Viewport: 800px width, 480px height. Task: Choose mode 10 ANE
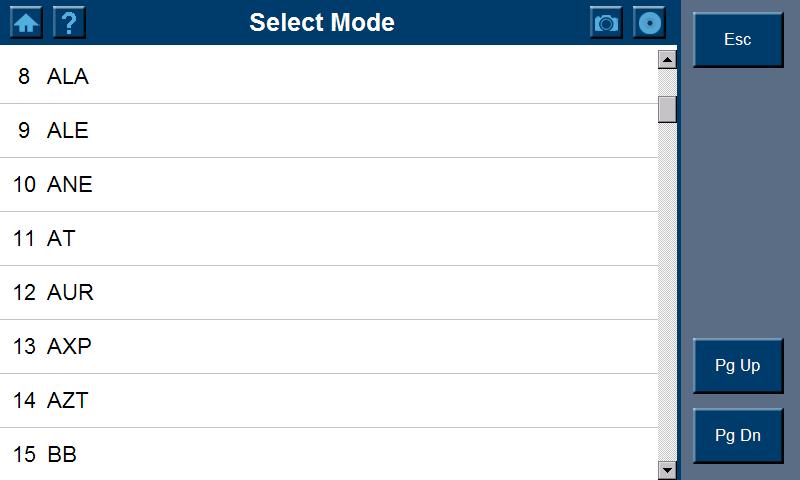point(328,184)
